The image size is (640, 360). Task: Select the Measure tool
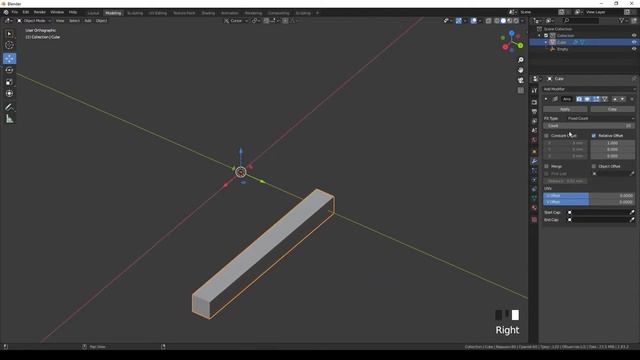pyautogui.click(x=9, y=119)
